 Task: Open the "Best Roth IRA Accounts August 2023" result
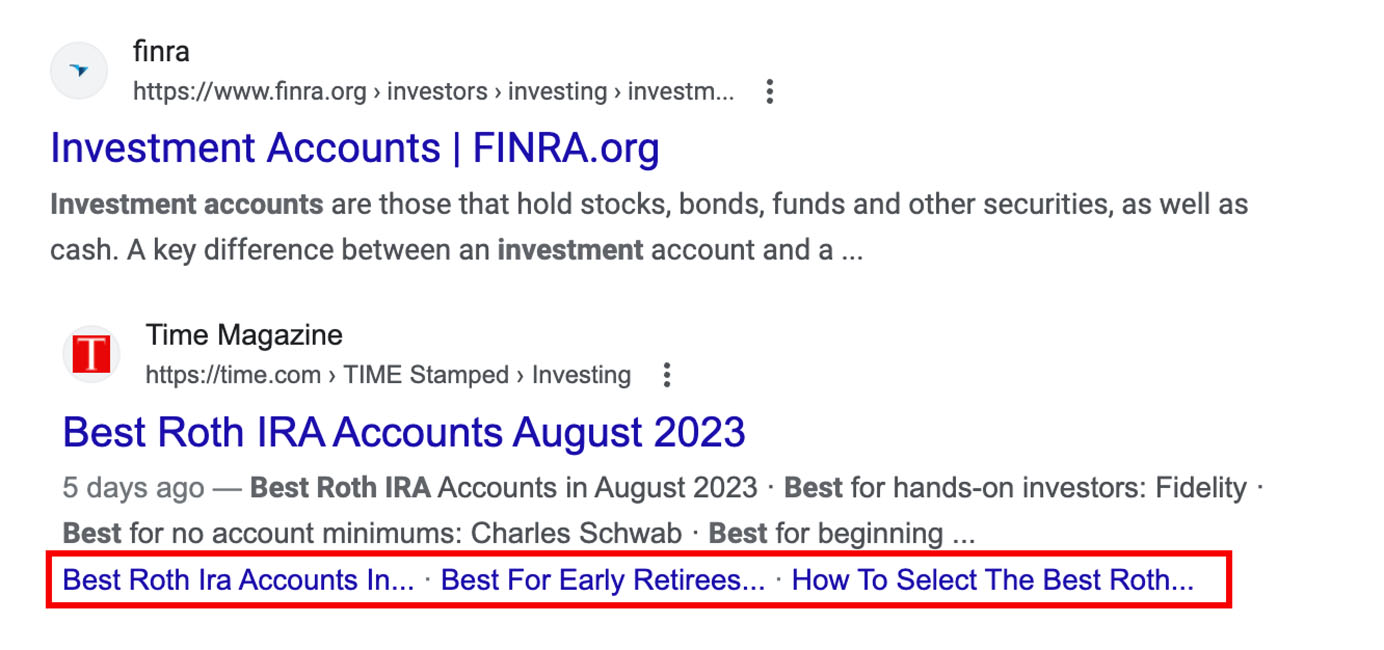coord(404,432)
